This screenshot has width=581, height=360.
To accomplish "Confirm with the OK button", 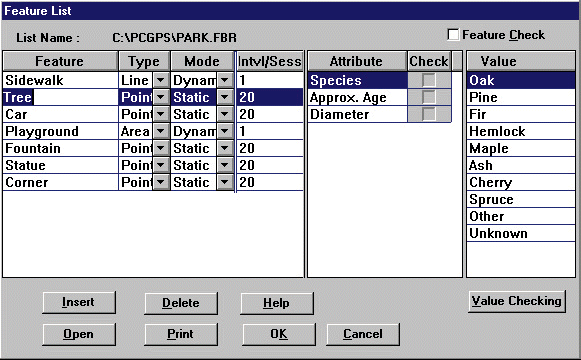I will [x=279, y=334].
